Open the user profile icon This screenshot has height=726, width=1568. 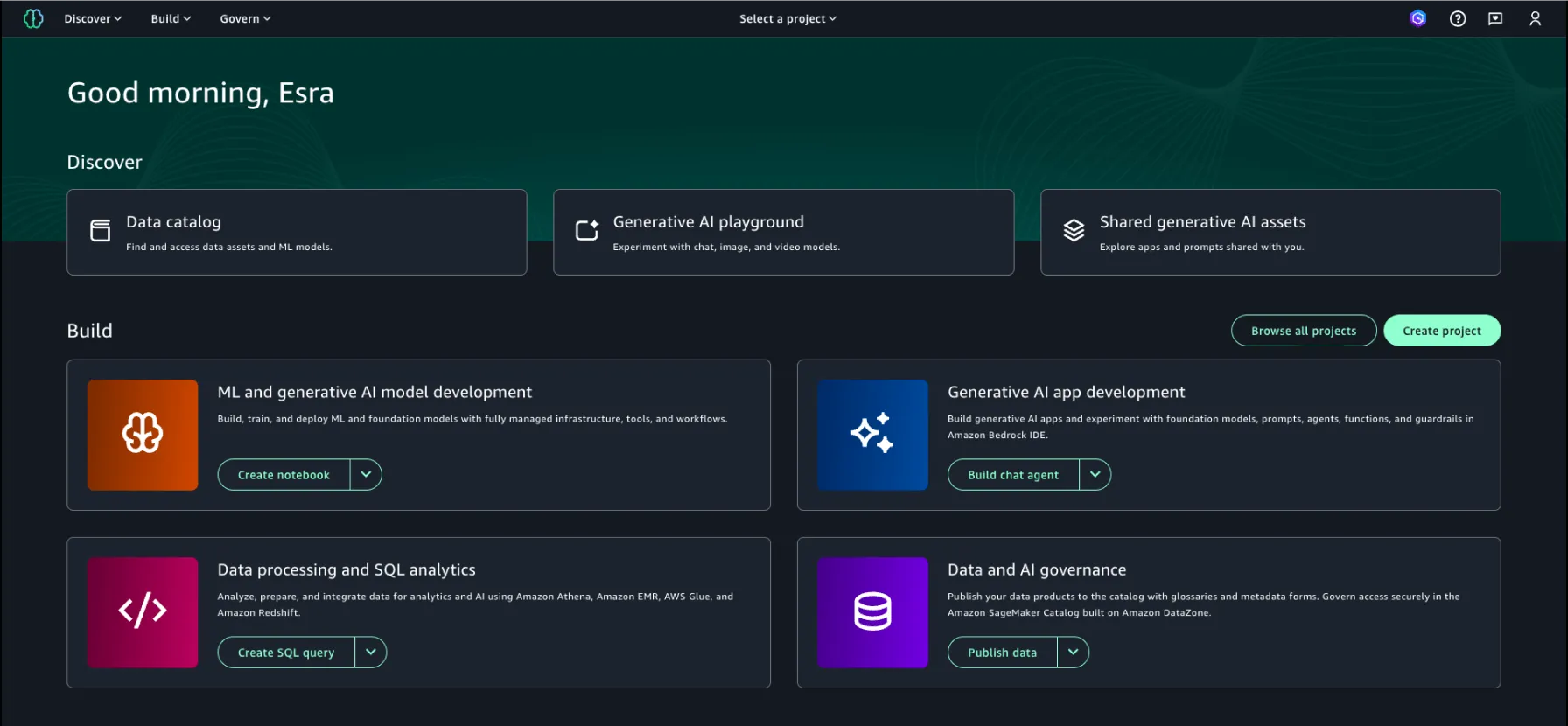tap(1535, 18)
